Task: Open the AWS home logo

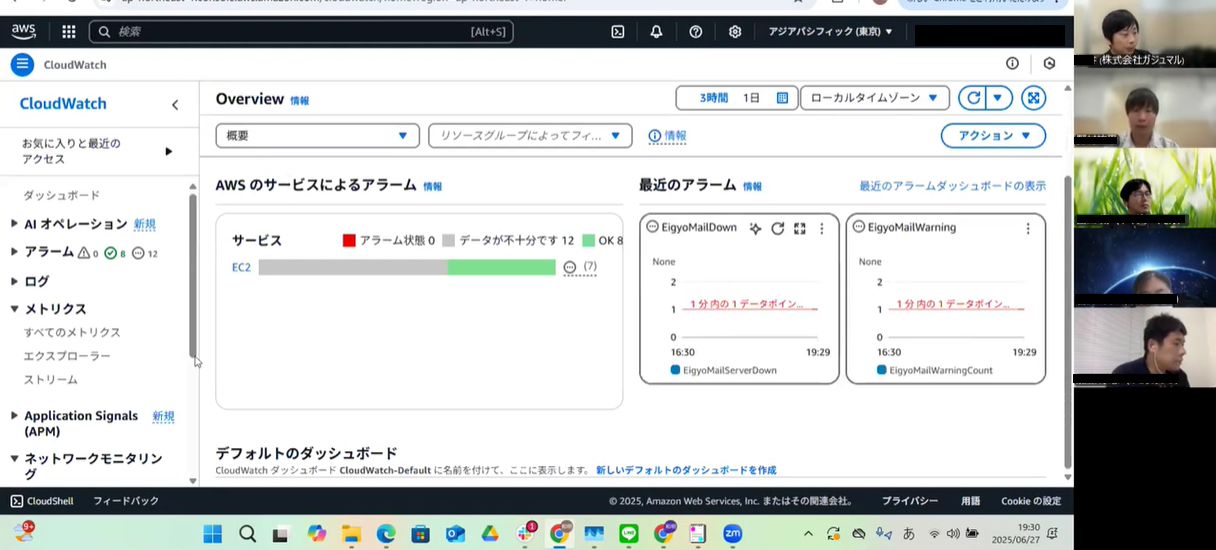Action: 23,31
